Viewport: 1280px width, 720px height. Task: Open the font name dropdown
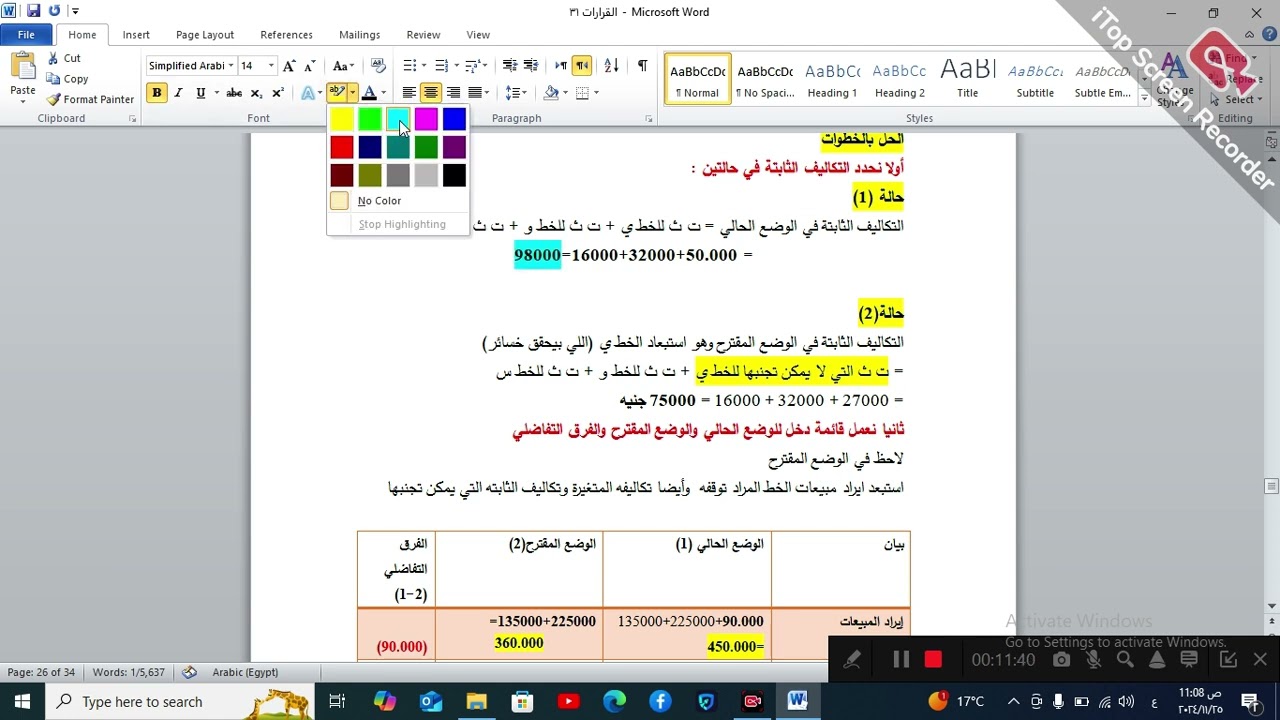[231, 66]
